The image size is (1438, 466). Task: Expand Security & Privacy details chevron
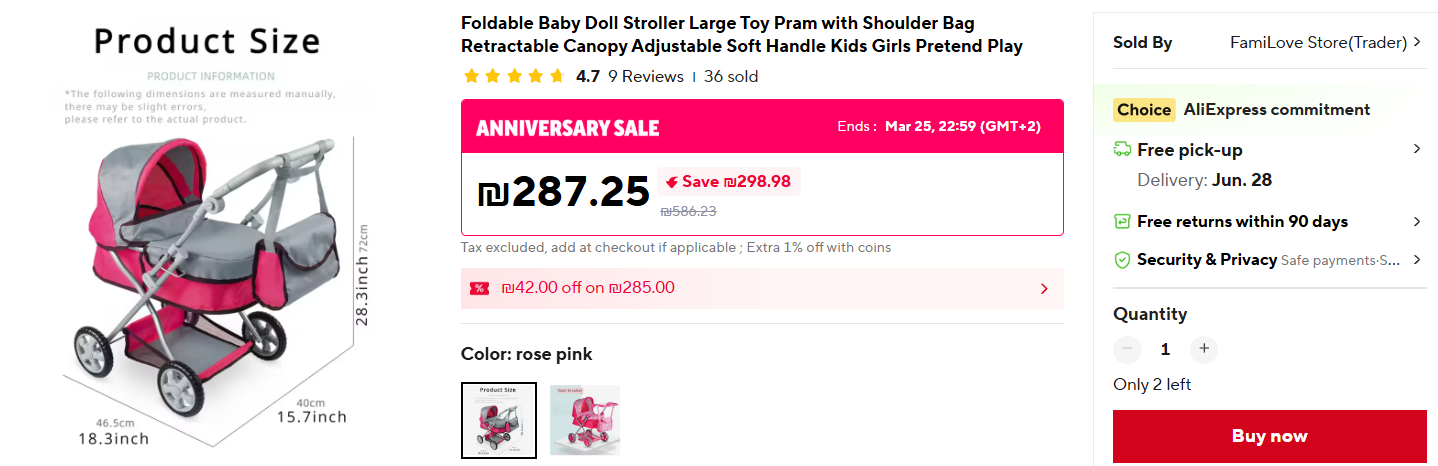click(x=1416, y=260)
